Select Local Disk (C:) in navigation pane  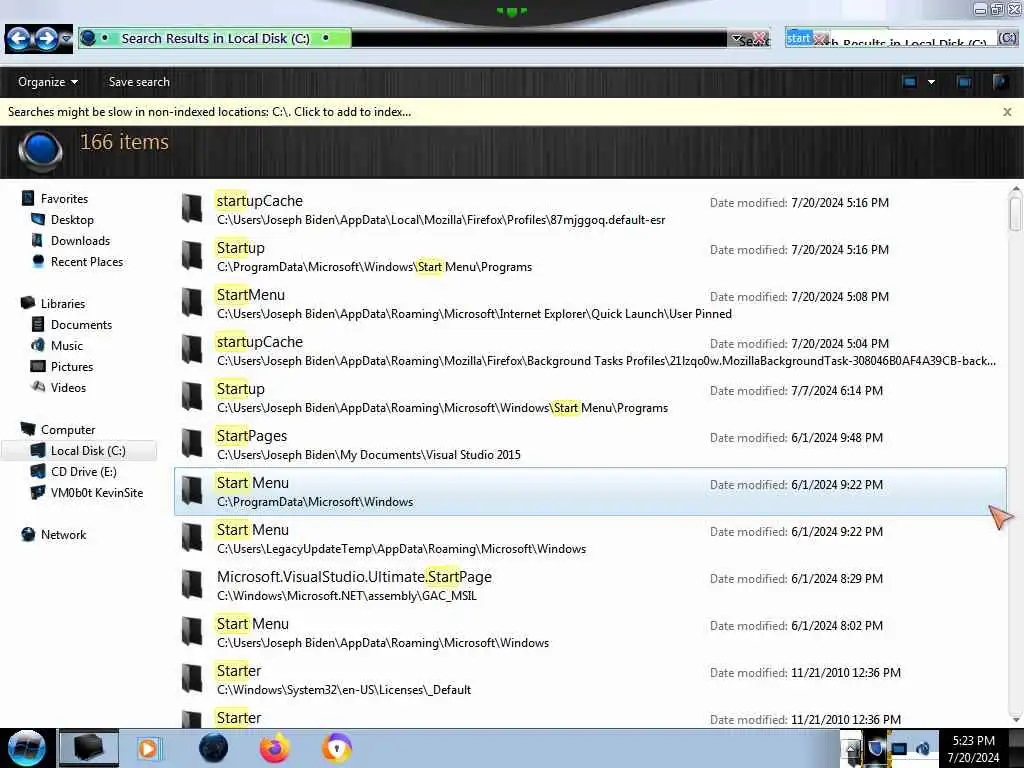click(x=80, y=451)
